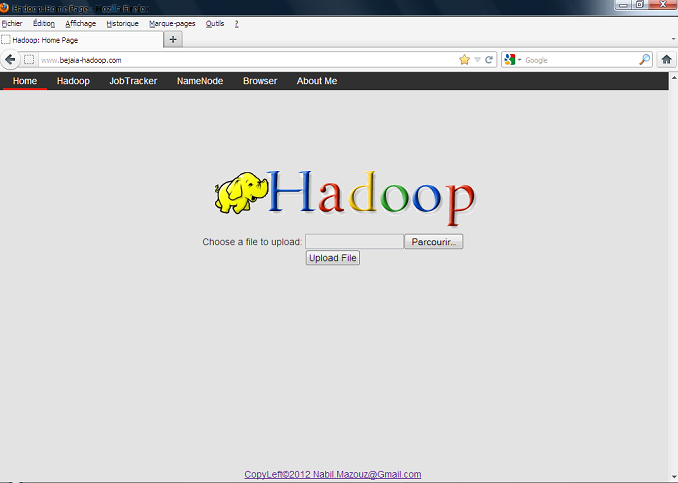
Task: Click the Google search input field
Action: [x=581, y=60]
